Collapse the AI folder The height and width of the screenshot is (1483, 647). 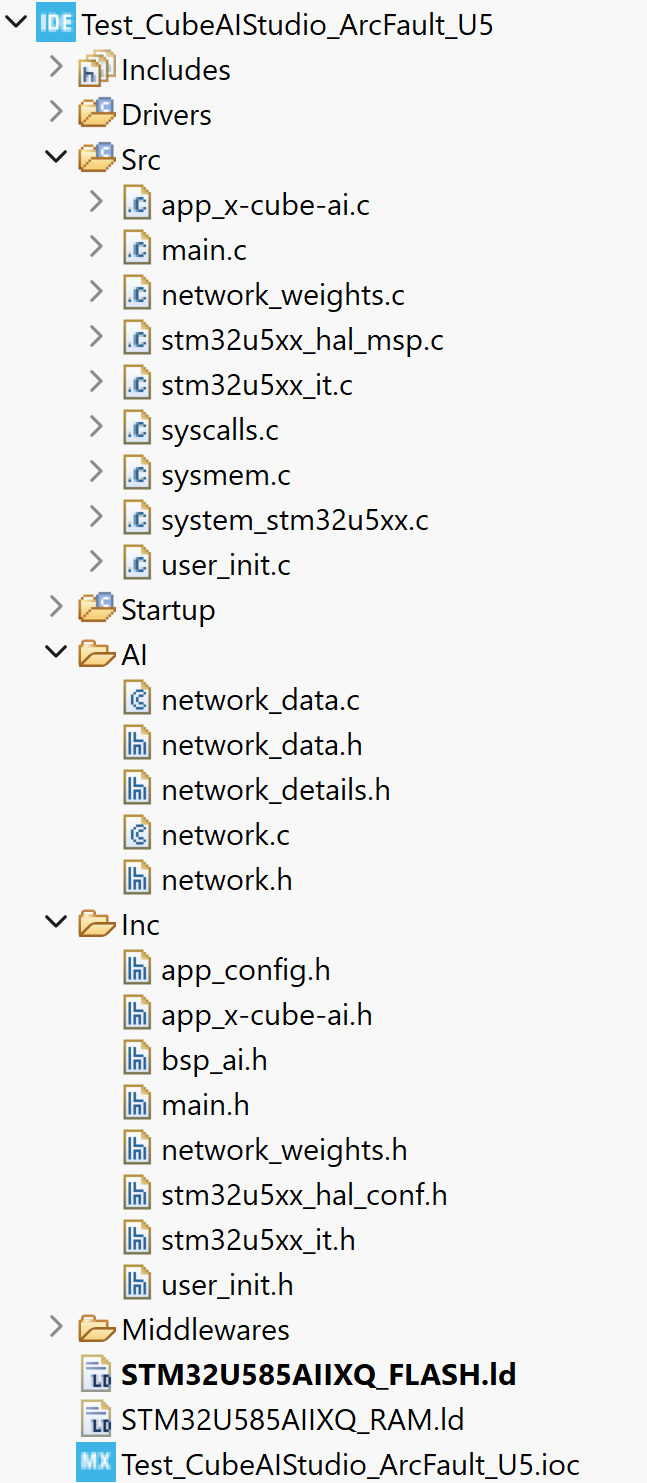click(57, 653)
